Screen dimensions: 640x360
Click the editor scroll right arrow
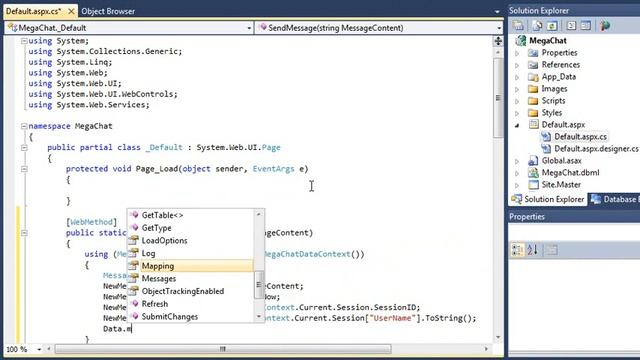pos(486,349)
